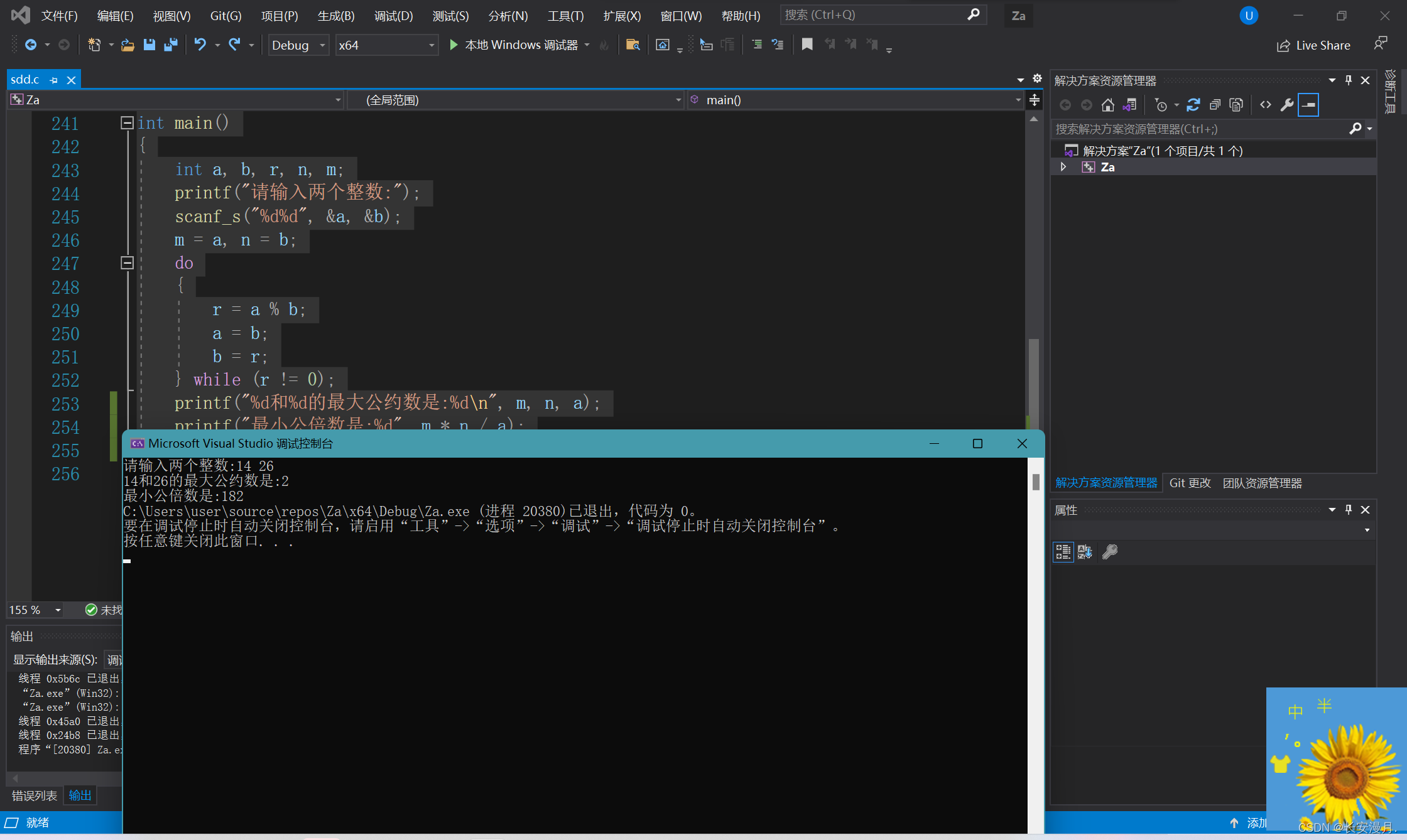Open the 调试(D) menu
The height and width of the screenshot is (840, 1407).
pos(393,16)
